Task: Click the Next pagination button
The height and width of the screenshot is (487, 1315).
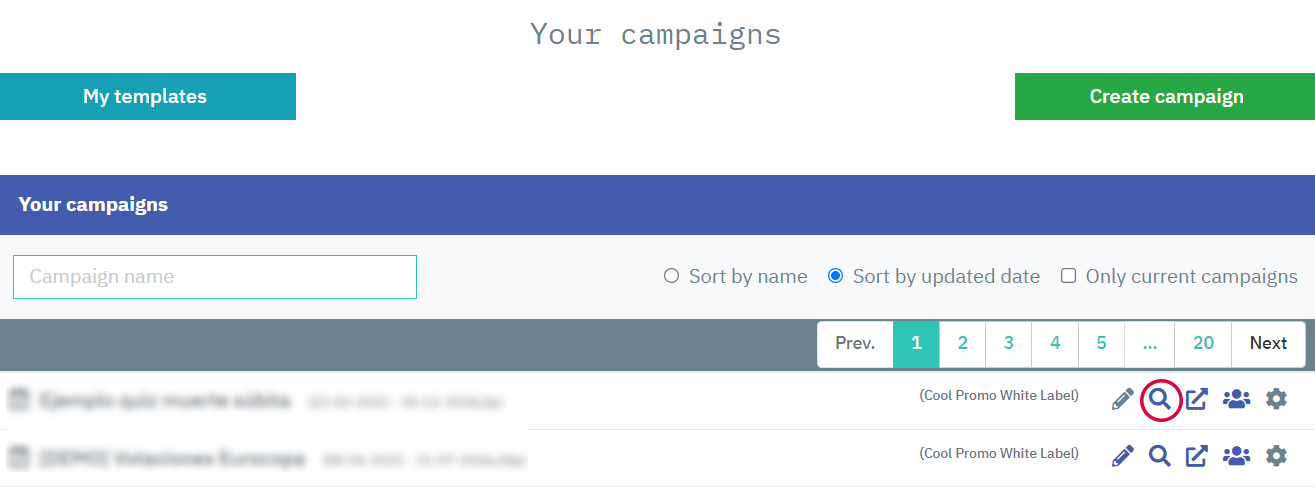Action: [1268, 344]
